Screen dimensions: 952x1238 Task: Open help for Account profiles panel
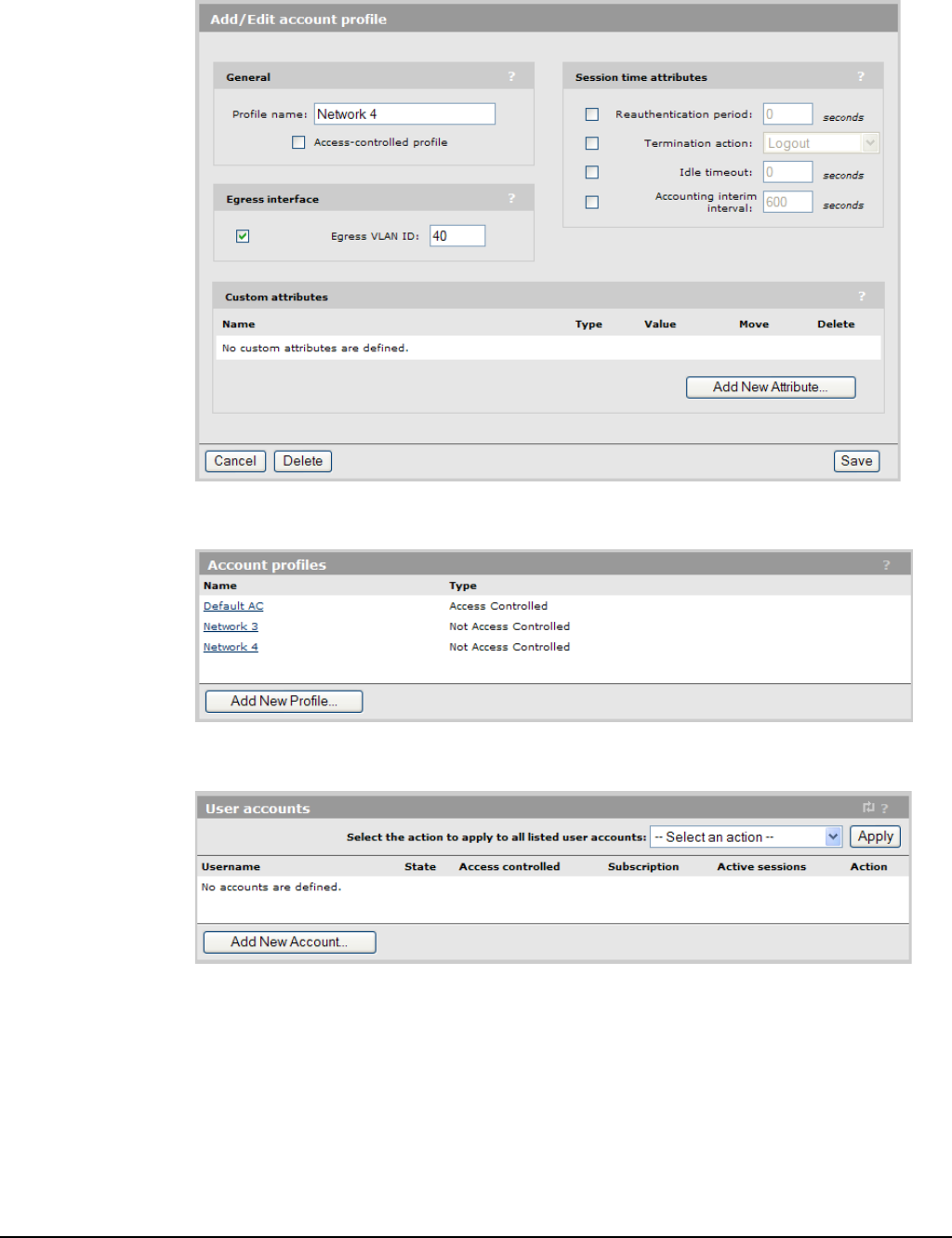coord(886,565)
